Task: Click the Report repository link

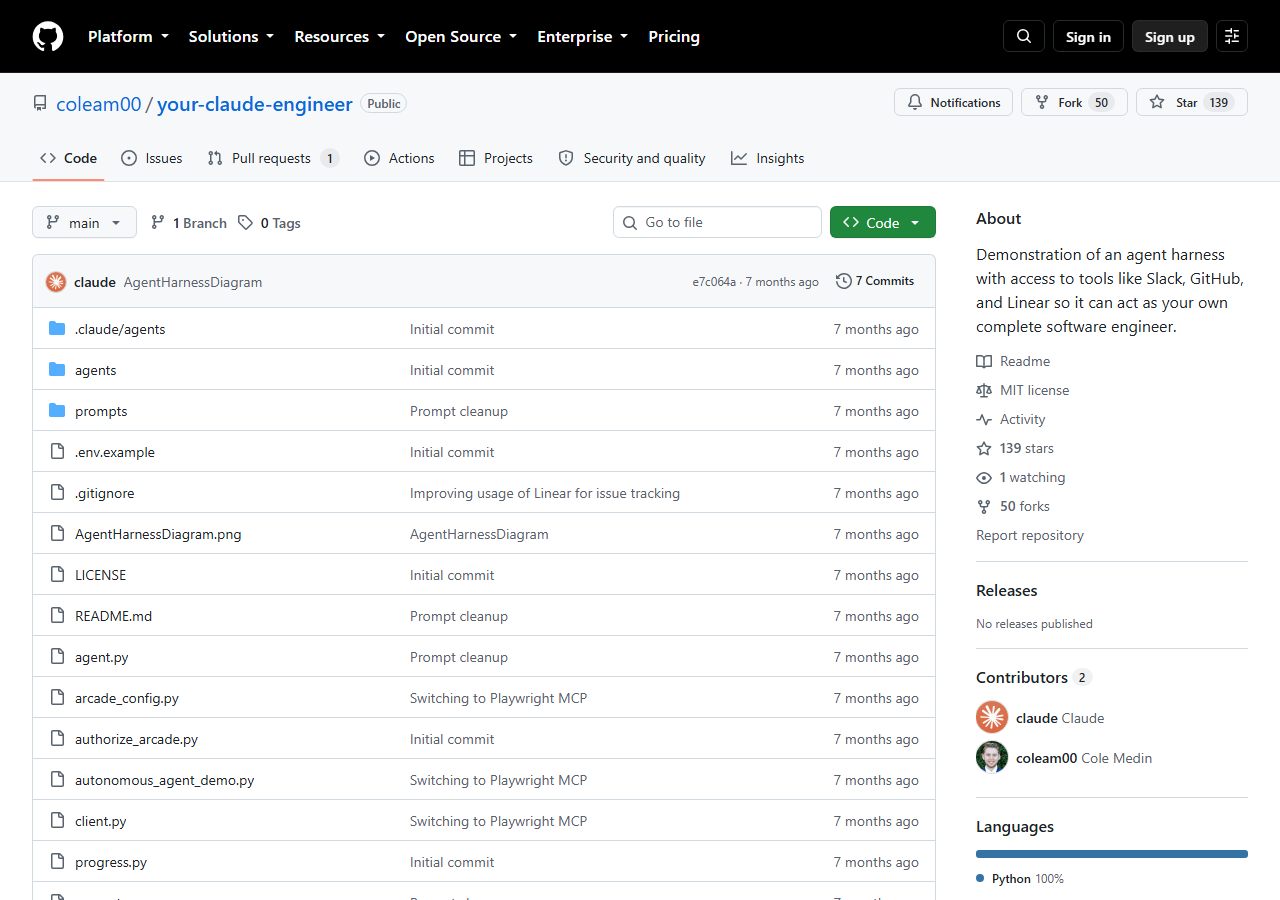Action: (x=1030, y=535)
